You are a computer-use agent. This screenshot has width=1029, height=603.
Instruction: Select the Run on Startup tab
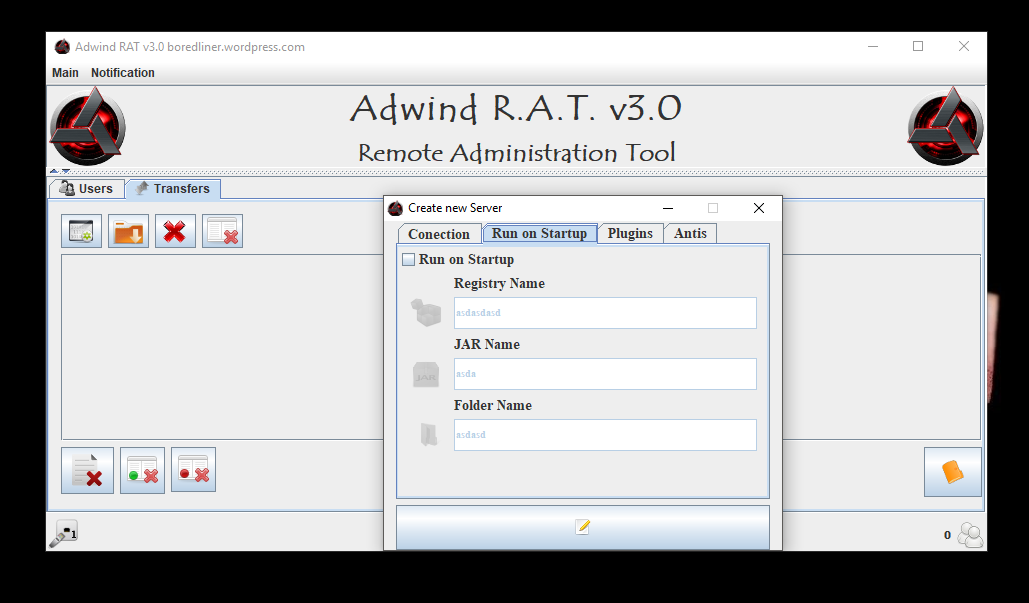[539, 234]
